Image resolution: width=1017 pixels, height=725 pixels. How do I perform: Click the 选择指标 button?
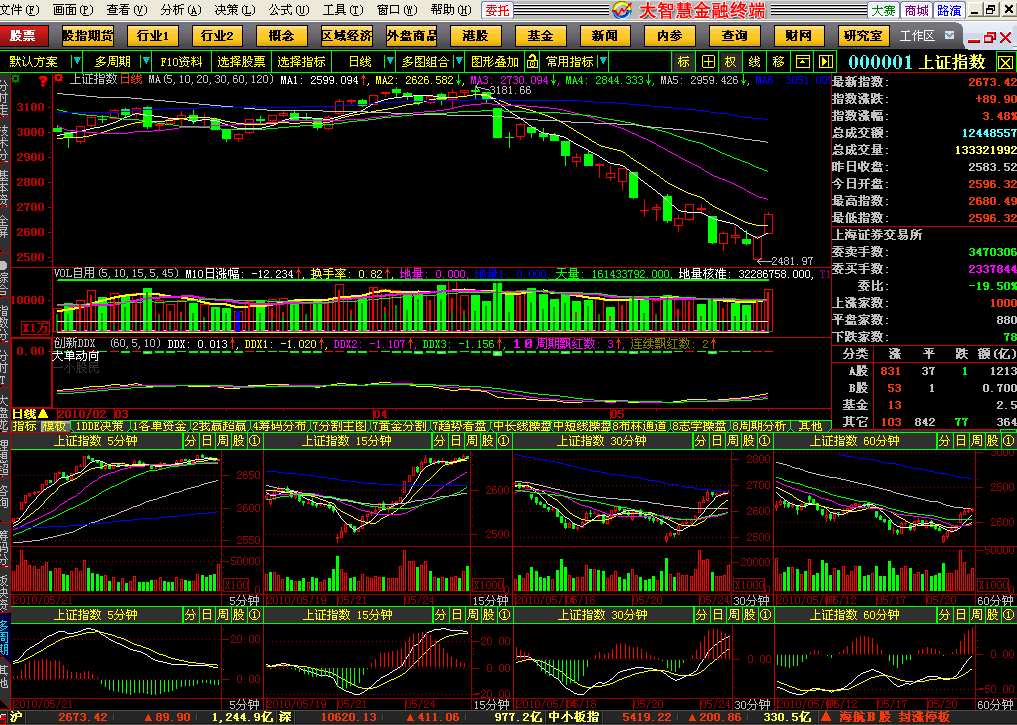coord(301,62)
